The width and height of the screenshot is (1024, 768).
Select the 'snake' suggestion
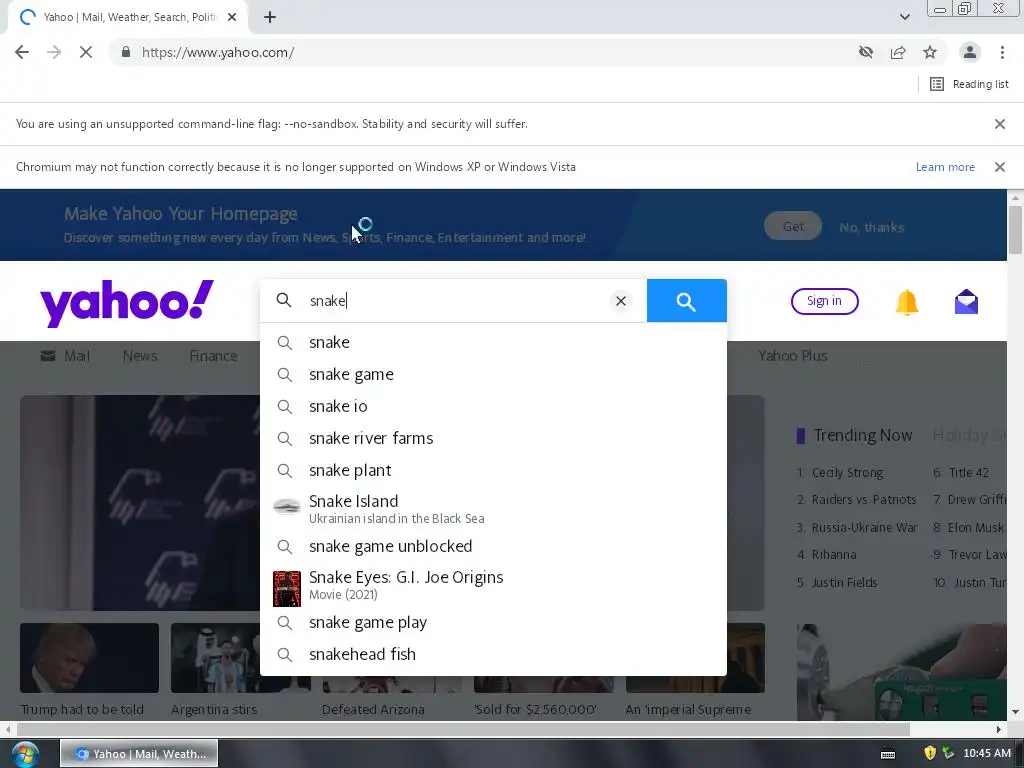pos(493,342)
